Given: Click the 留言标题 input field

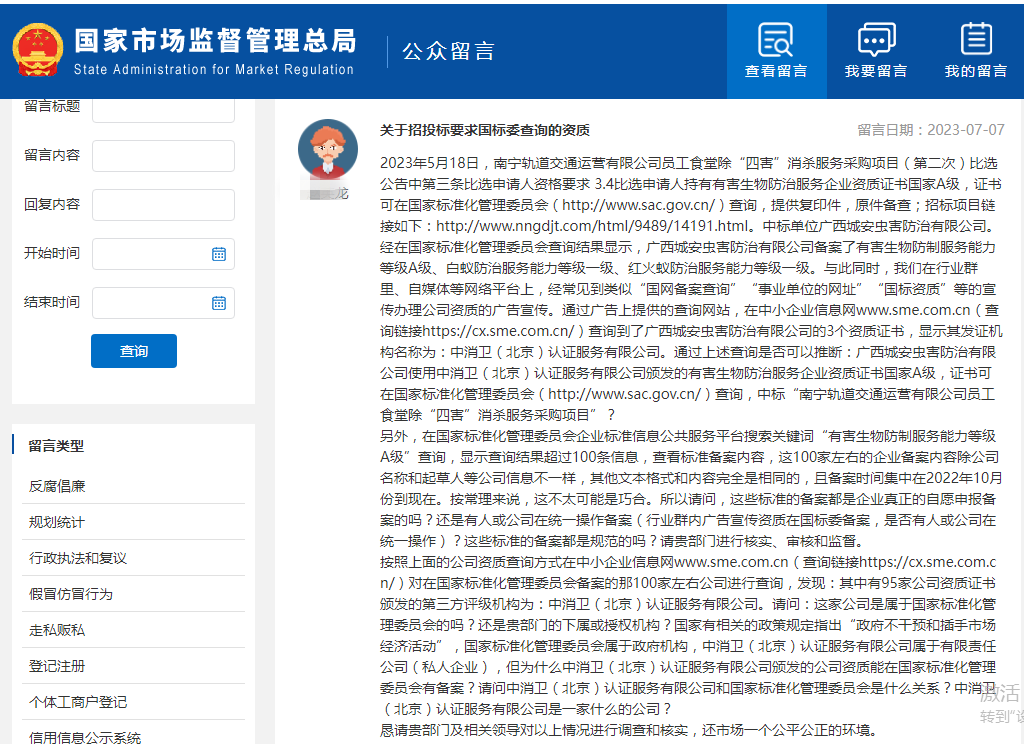Looking at the screenshot, I should (x=163, y=110).
